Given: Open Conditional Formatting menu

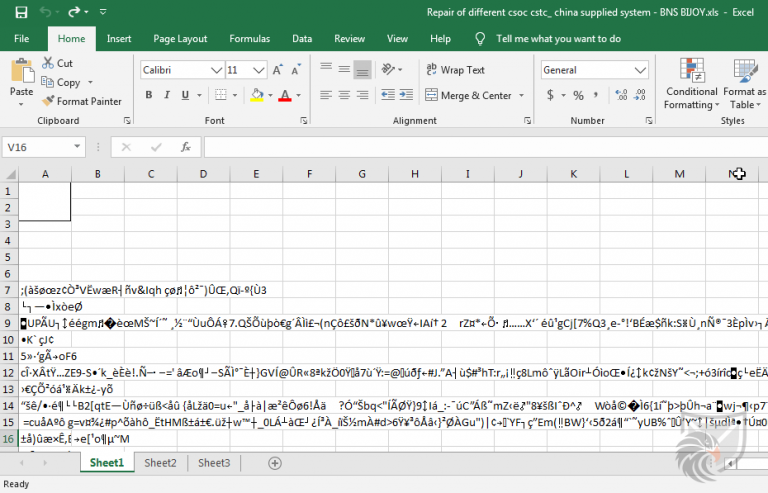Looking at the screenshot, I should pos(692,84).
